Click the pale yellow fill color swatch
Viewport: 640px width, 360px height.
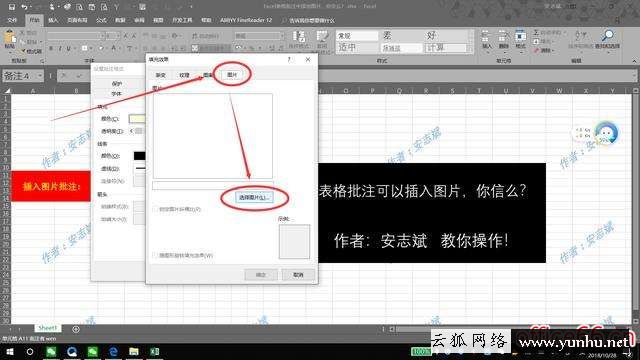[137, 119]
